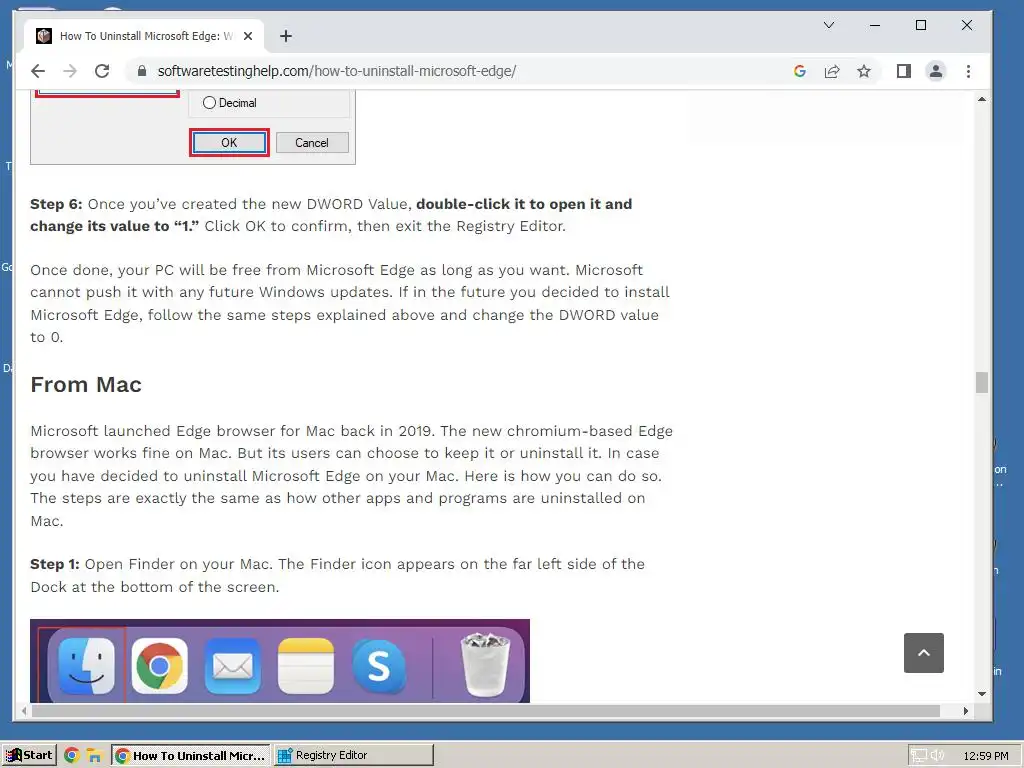This screenshot has width=1024, height=768.
Task: Click the address bar URL
Action: pyautogui.click(x=336, y=71)
